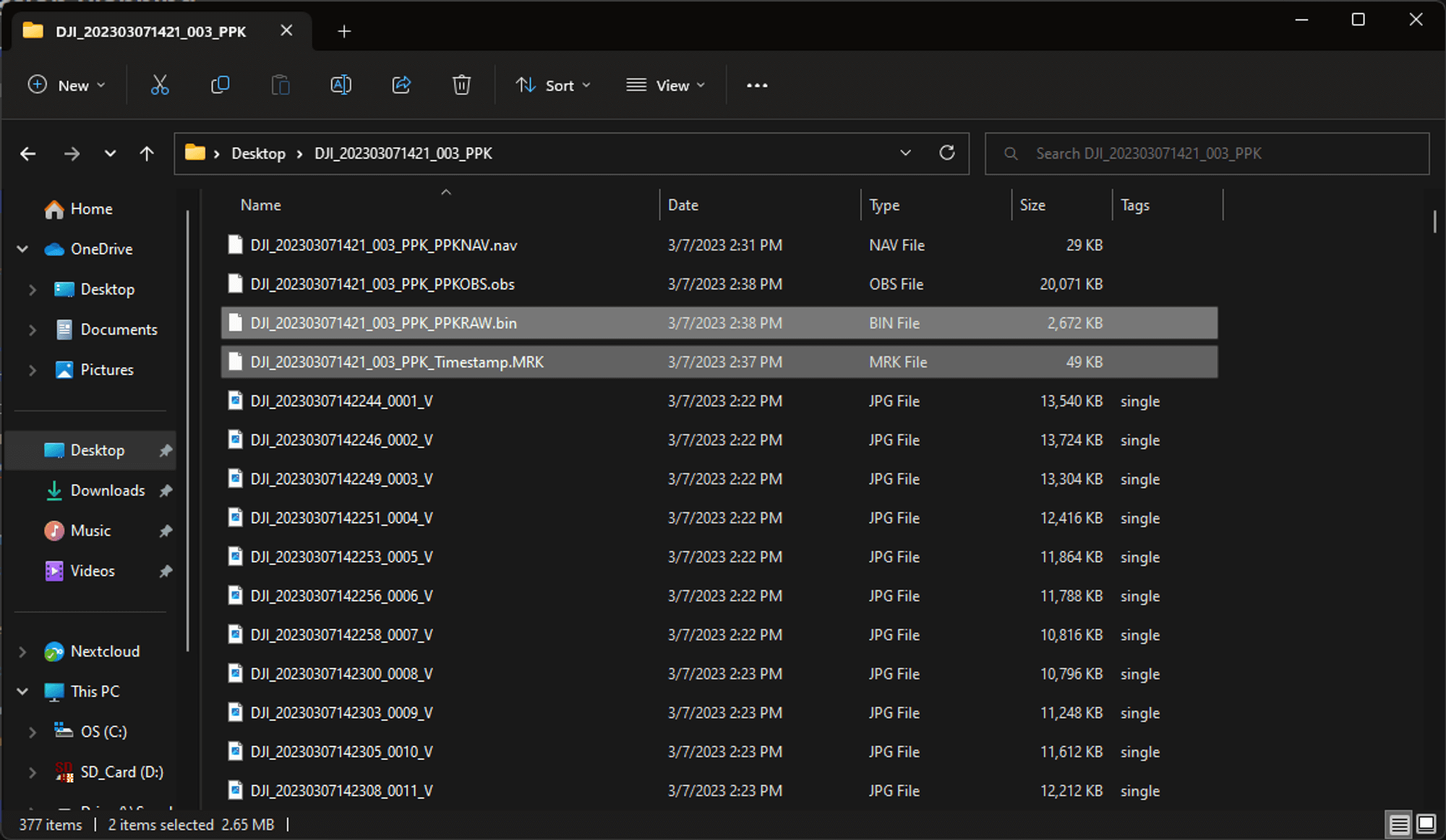The image size is (1446, 840).
Task: Cut the selected files
Action: [x=160, y=85]
